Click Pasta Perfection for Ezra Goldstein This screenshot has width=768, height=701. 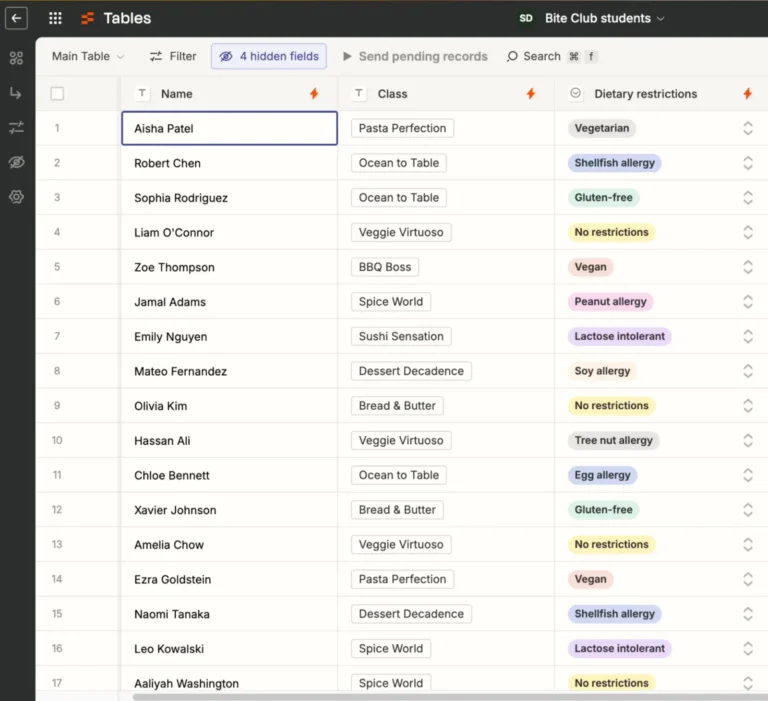(x=402, y=579)
